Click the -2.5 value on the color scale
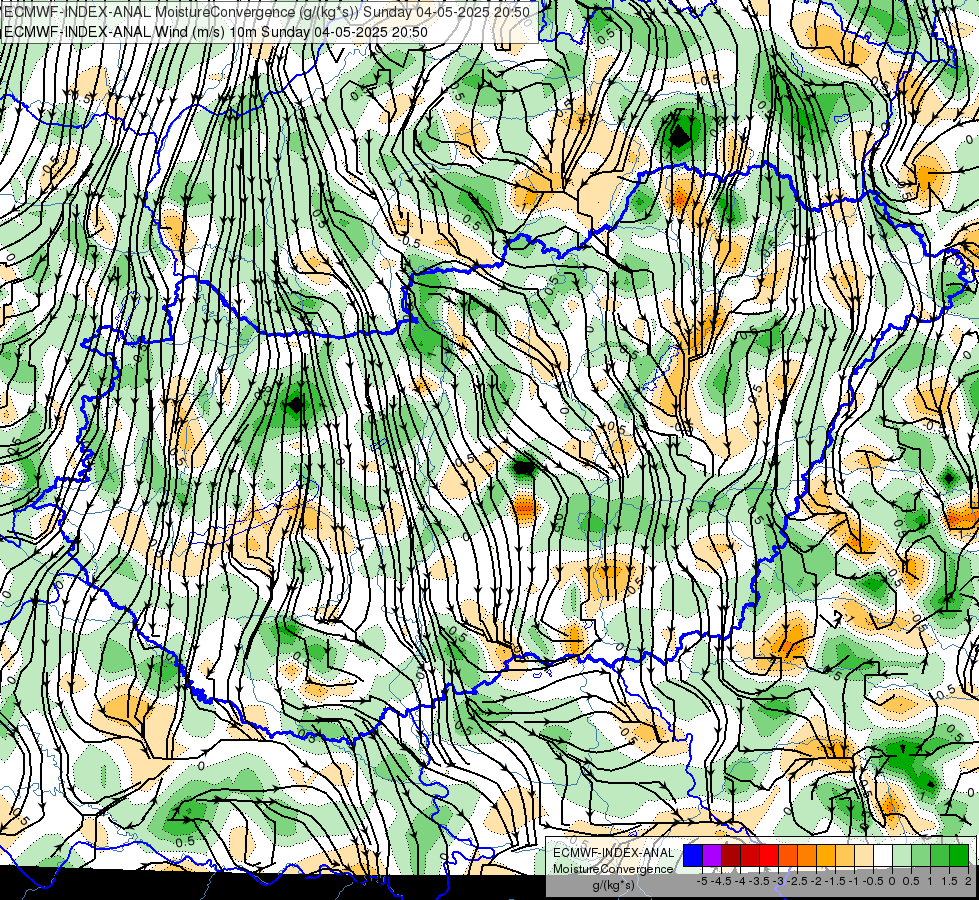979x900 pixels. [x=797, y=881]
